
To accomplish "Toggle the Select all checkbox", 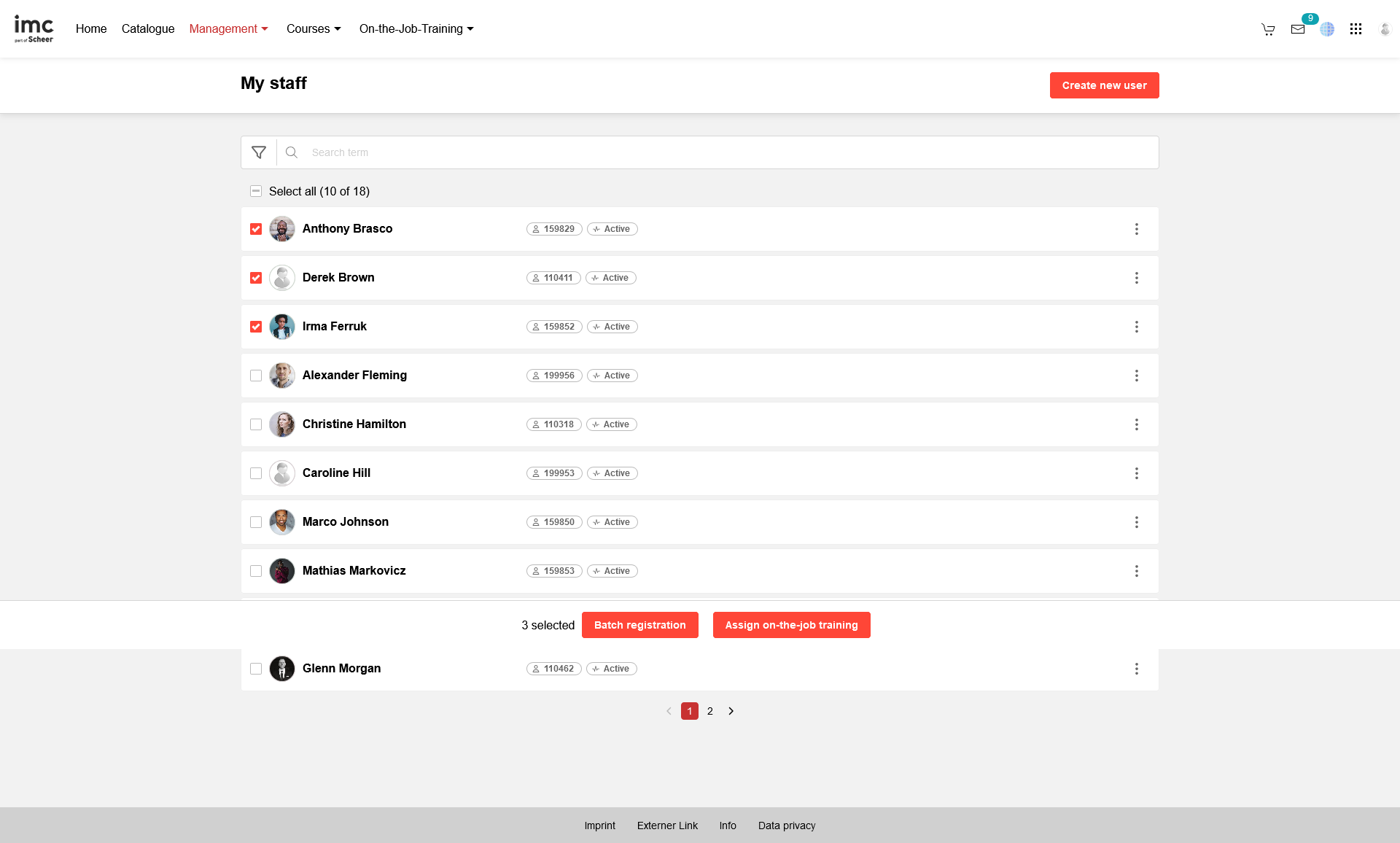I will click(256, 191).
